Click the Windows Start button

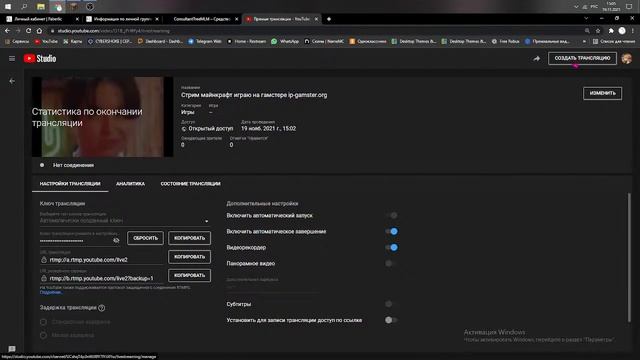[x=8, y=7]
